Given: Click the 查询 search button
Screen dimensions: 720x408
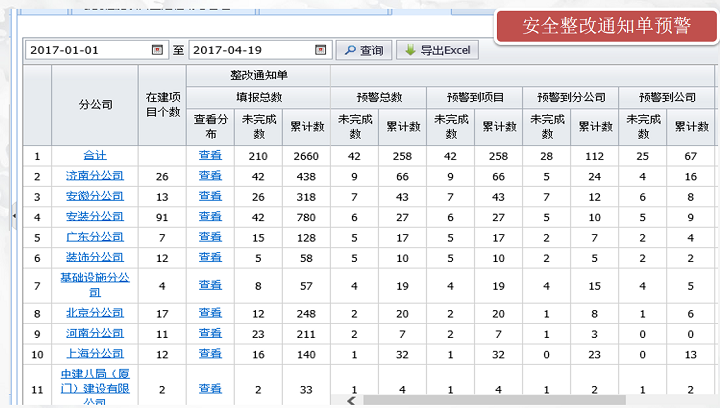Looking at the screenshot, I should coord(363,50).
